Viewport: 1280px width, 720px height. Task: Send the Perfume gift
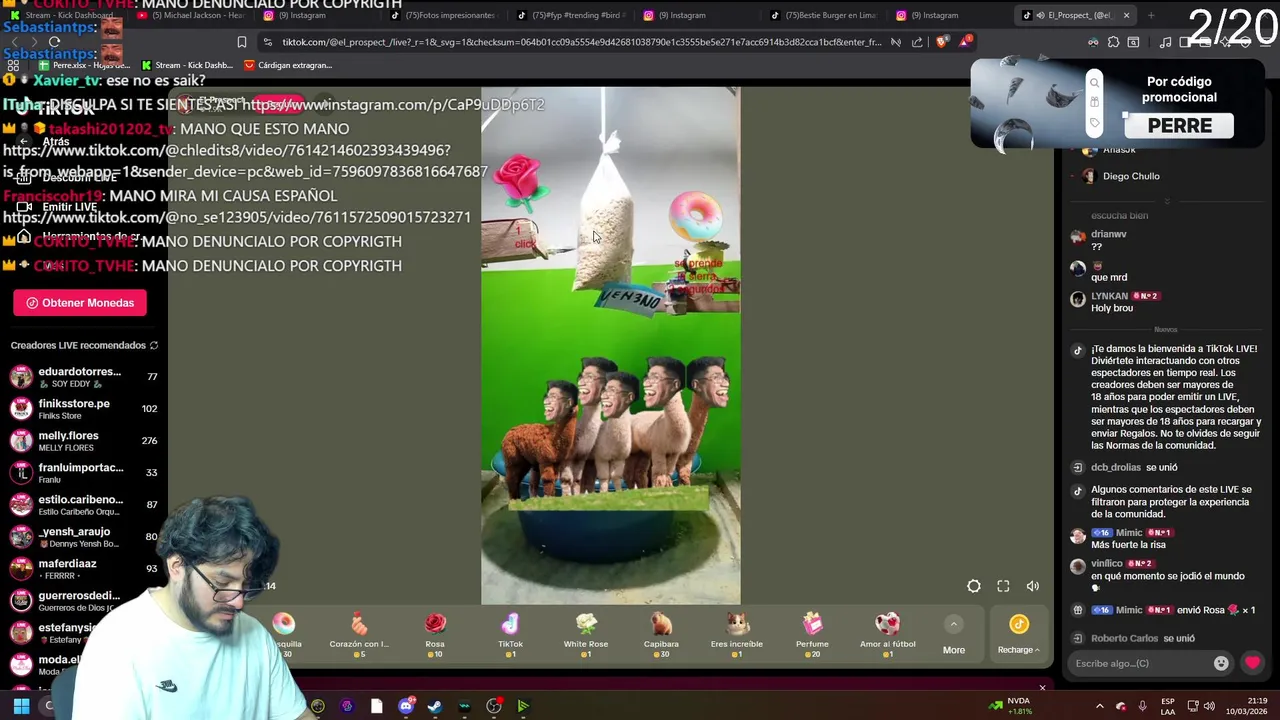point(812,635)
